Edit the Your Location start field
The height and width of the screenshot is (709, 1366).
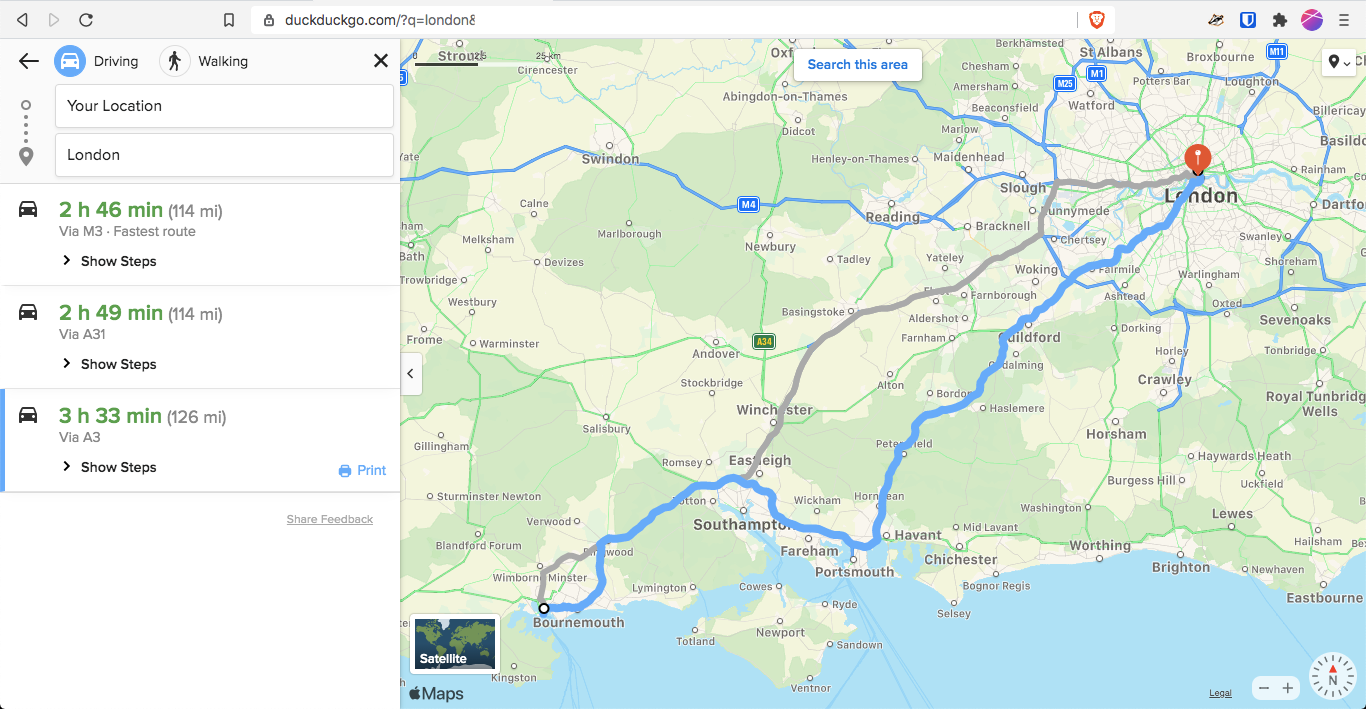(x=224, y=106)
